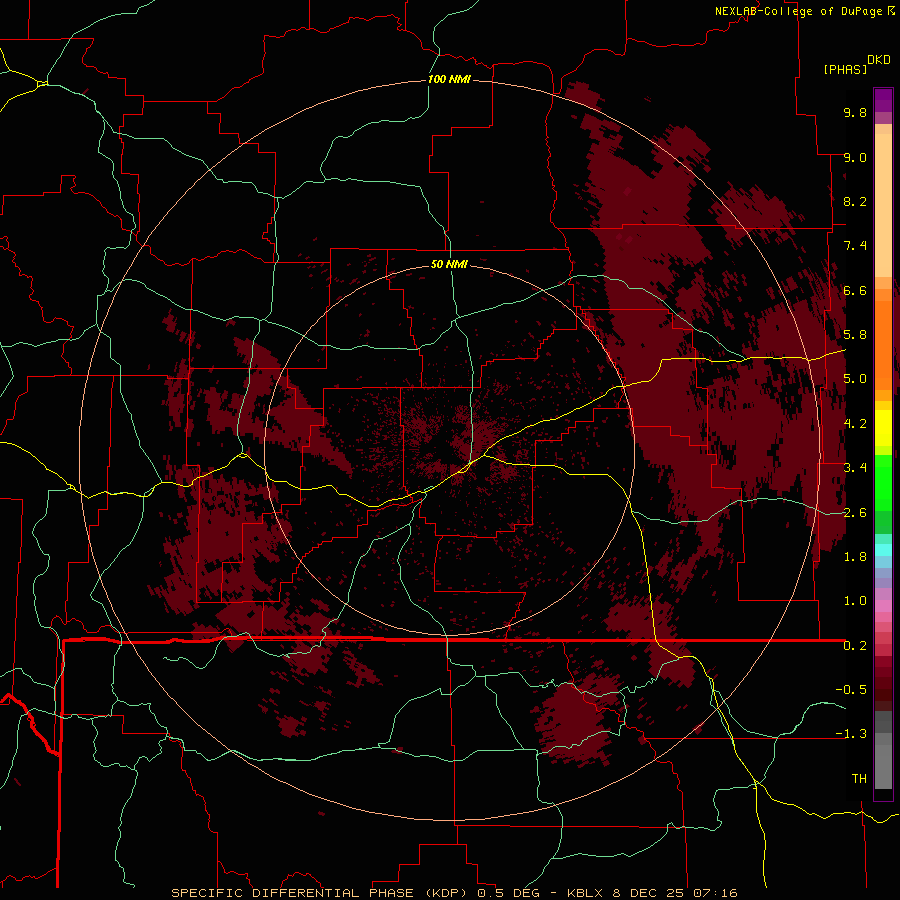The width and height of the screenshot is (900, 900).
Task: Select the 9.8 value on the color scale
Action: (855, 112)
